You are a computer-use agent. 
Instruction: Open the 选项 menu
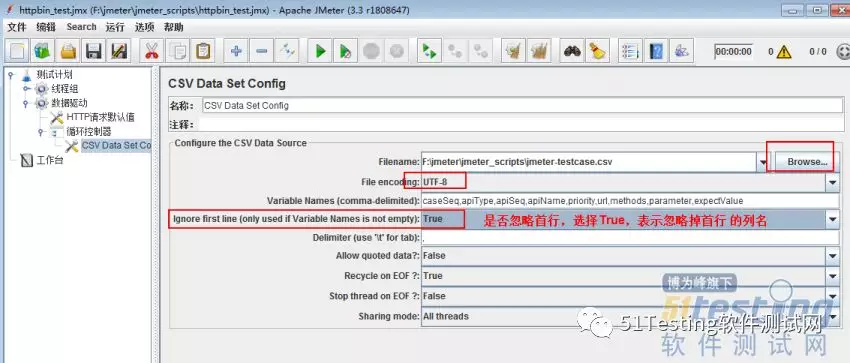pos(144,27)
